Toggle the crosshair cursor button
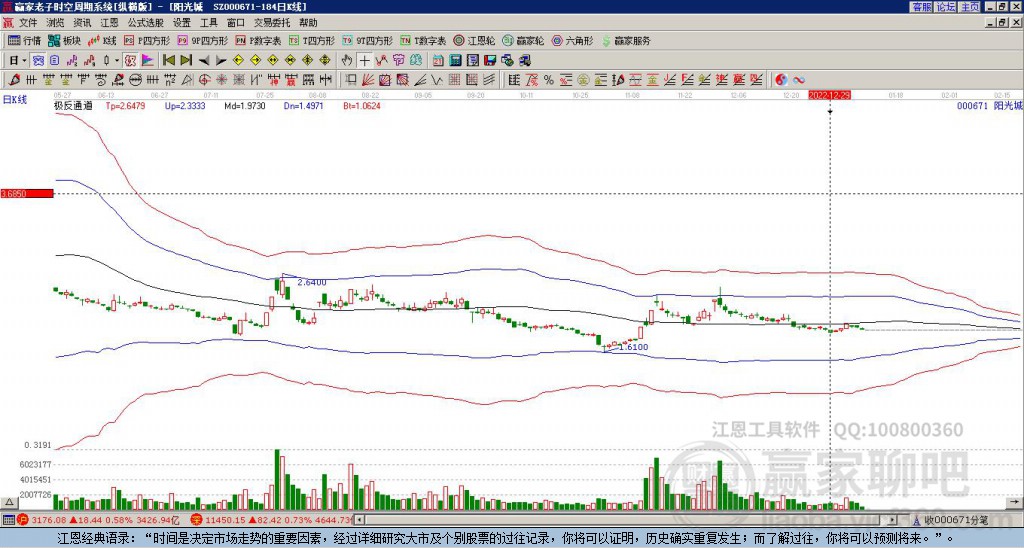1024x548 pixels. (x=365, y=60)
